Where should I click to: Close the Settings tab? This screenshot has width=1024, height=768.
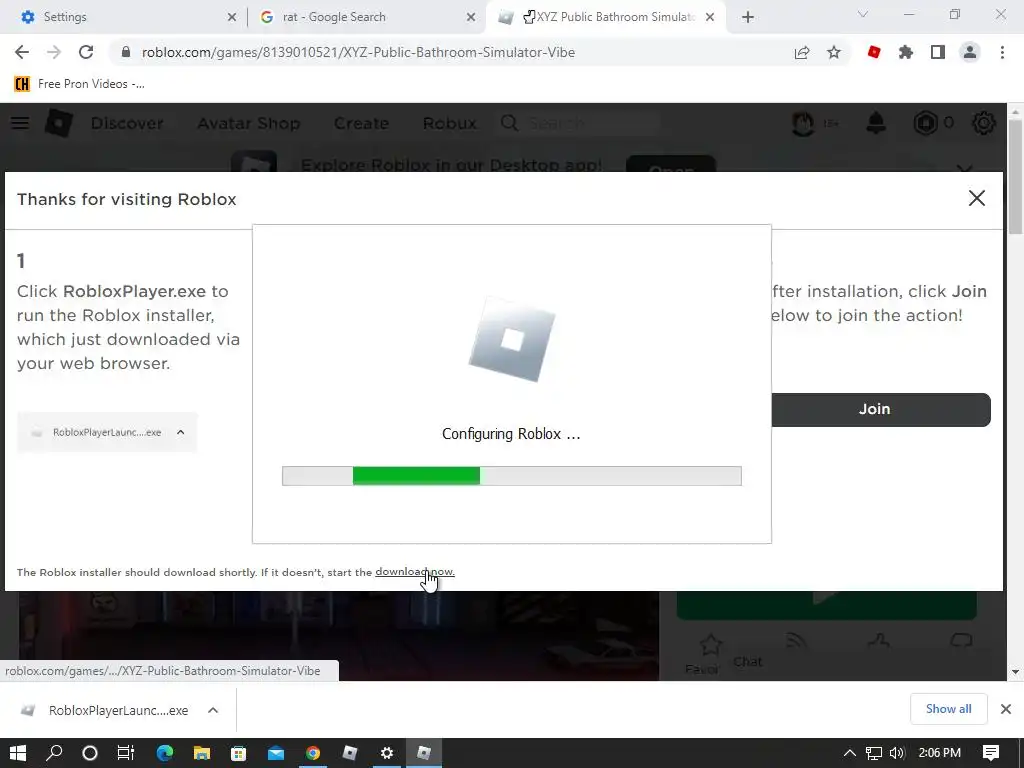pyautogui.click(x=232, y=17)
